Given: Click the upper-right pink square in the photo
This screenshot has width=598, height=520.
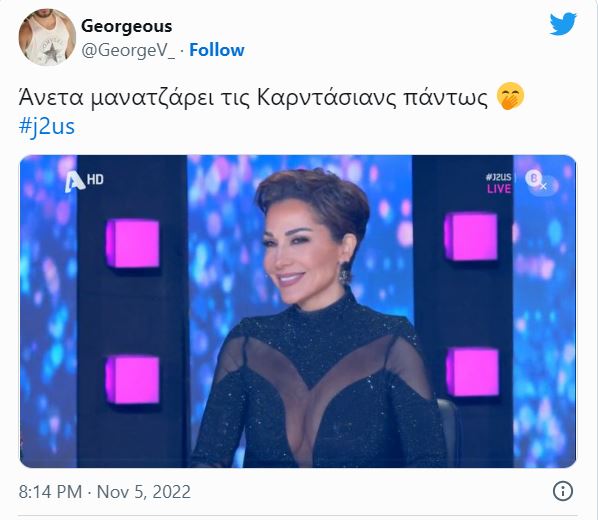Looking at the screenshot, I should [x=471, y=237].
